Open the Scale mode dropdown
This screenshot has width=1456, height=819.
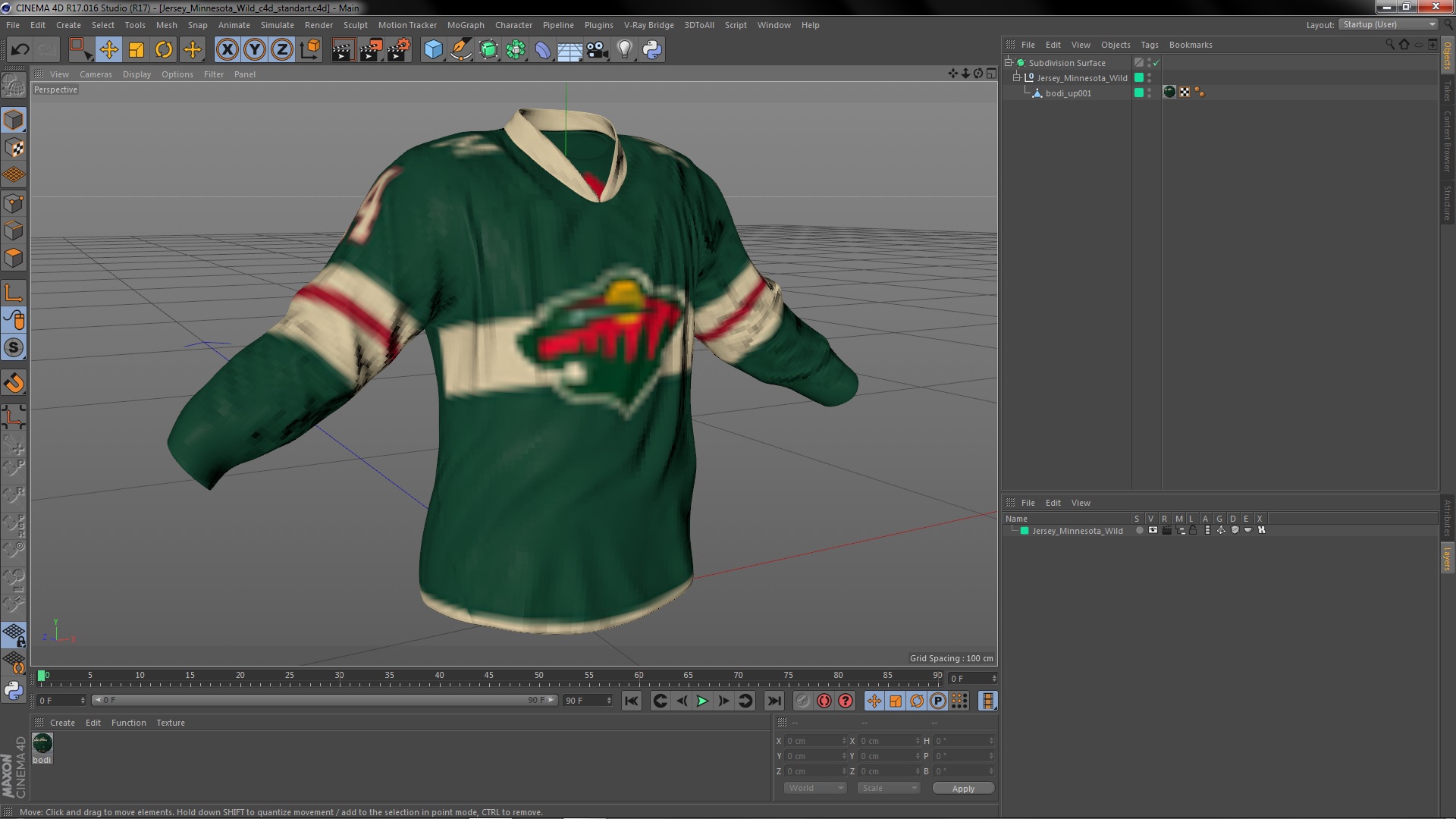pos(889,789)
